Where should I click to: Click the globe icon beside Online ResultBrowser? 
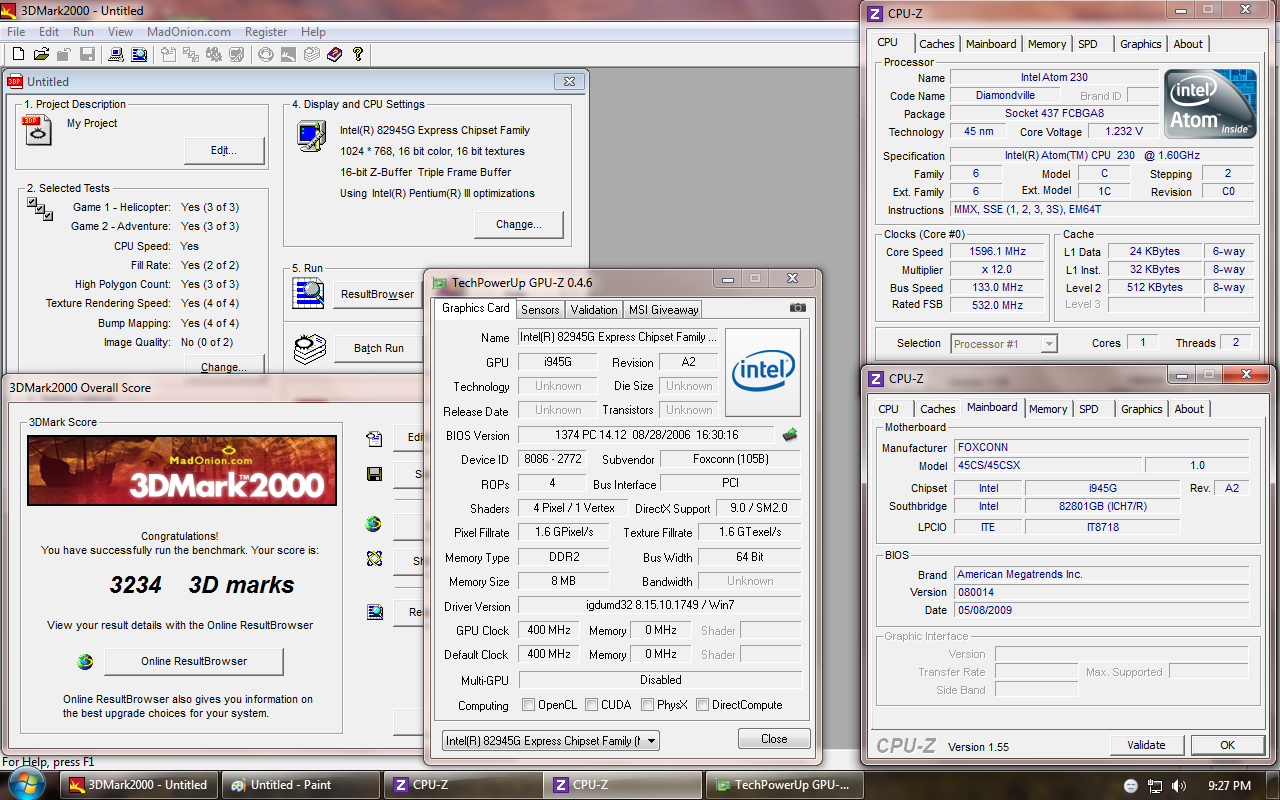click(x=85, y=661)
